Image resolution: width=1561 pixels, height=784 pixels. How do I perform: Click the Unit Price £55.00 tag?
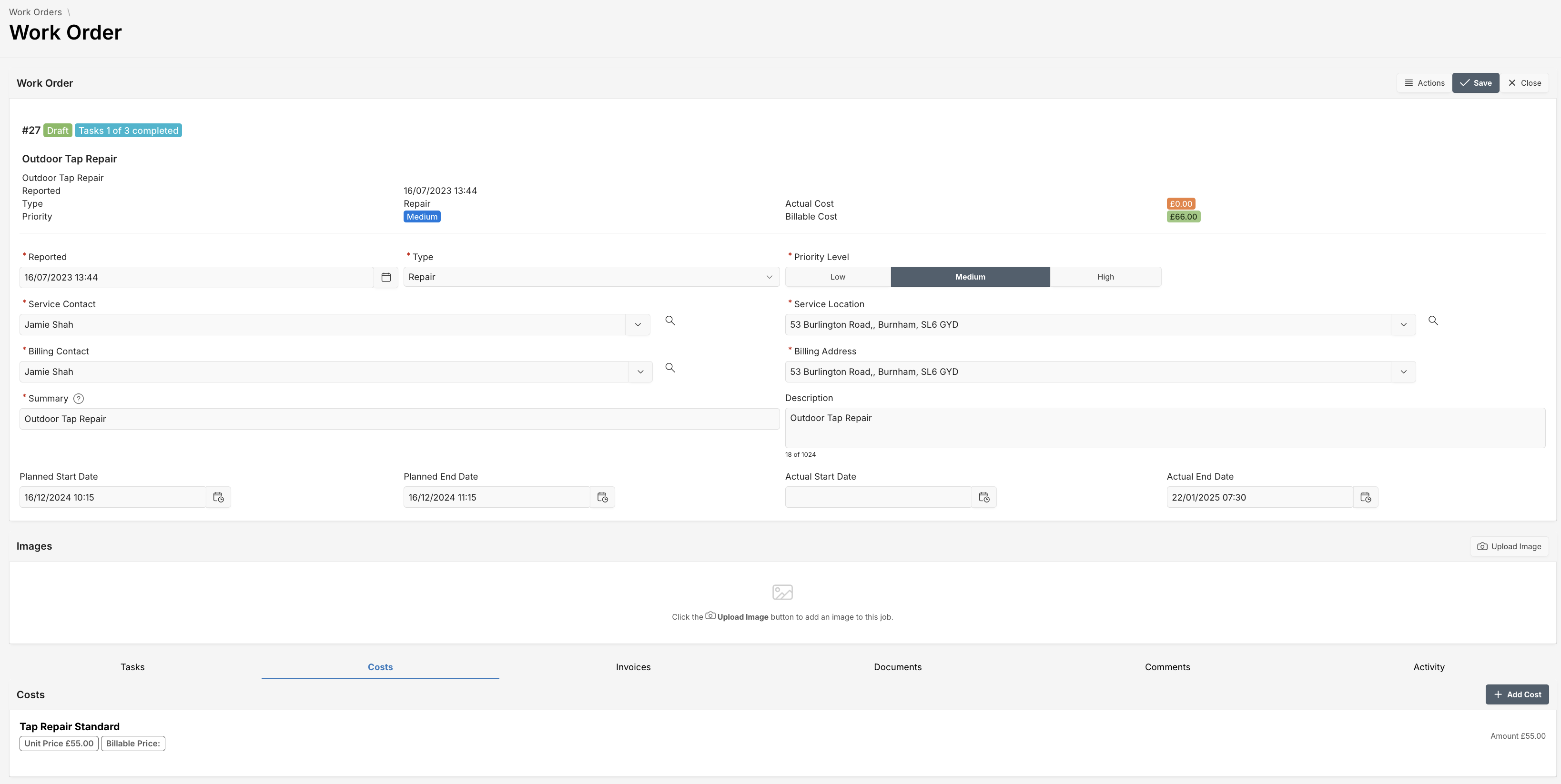pos(59,744)
